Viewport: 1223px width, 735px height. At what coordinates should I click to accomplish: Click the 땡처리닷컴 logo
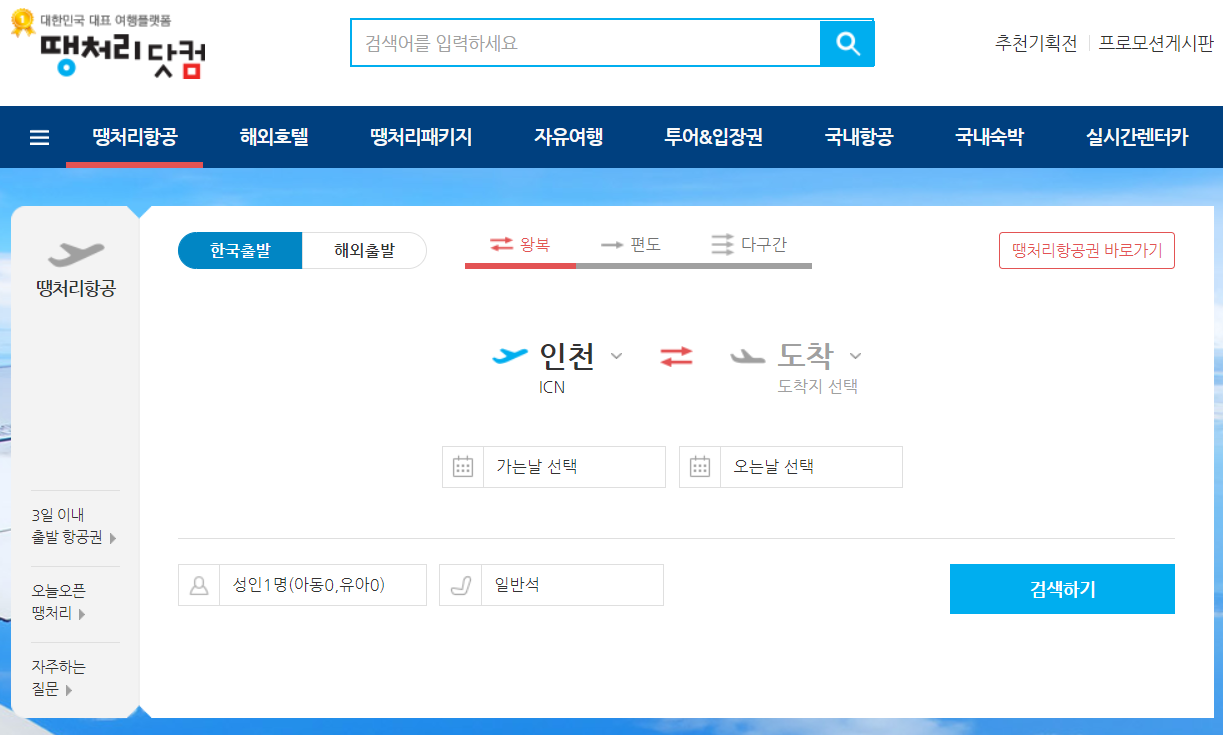pyautogui.click(x=108, y=45)
